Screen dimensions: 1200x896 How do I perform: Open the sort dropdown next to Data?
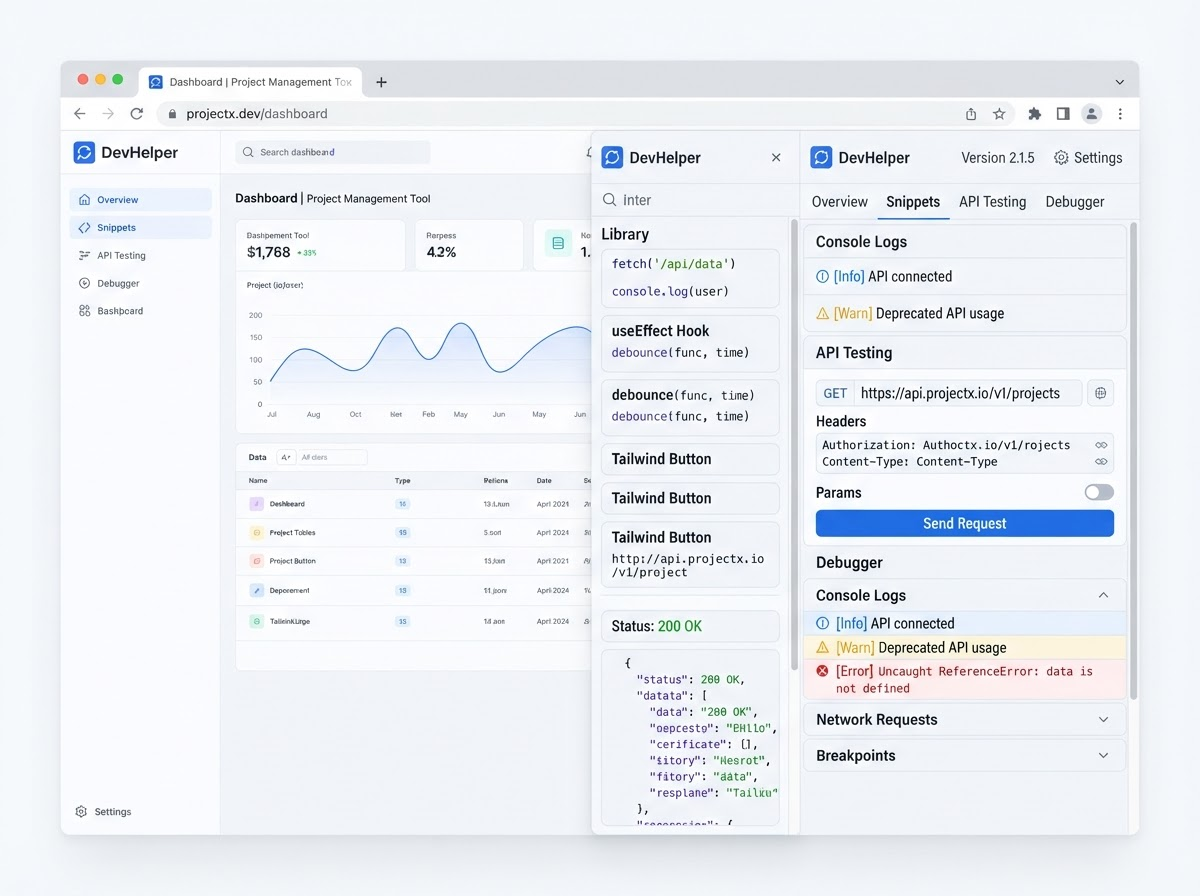(x=286, y=457)
